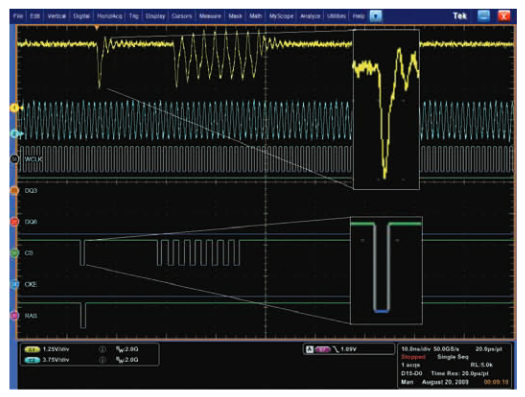This screenshot has width=525, height=397.
Task: Open the Vertical menu
Action: pyautogui.click(x=57, y=16)
